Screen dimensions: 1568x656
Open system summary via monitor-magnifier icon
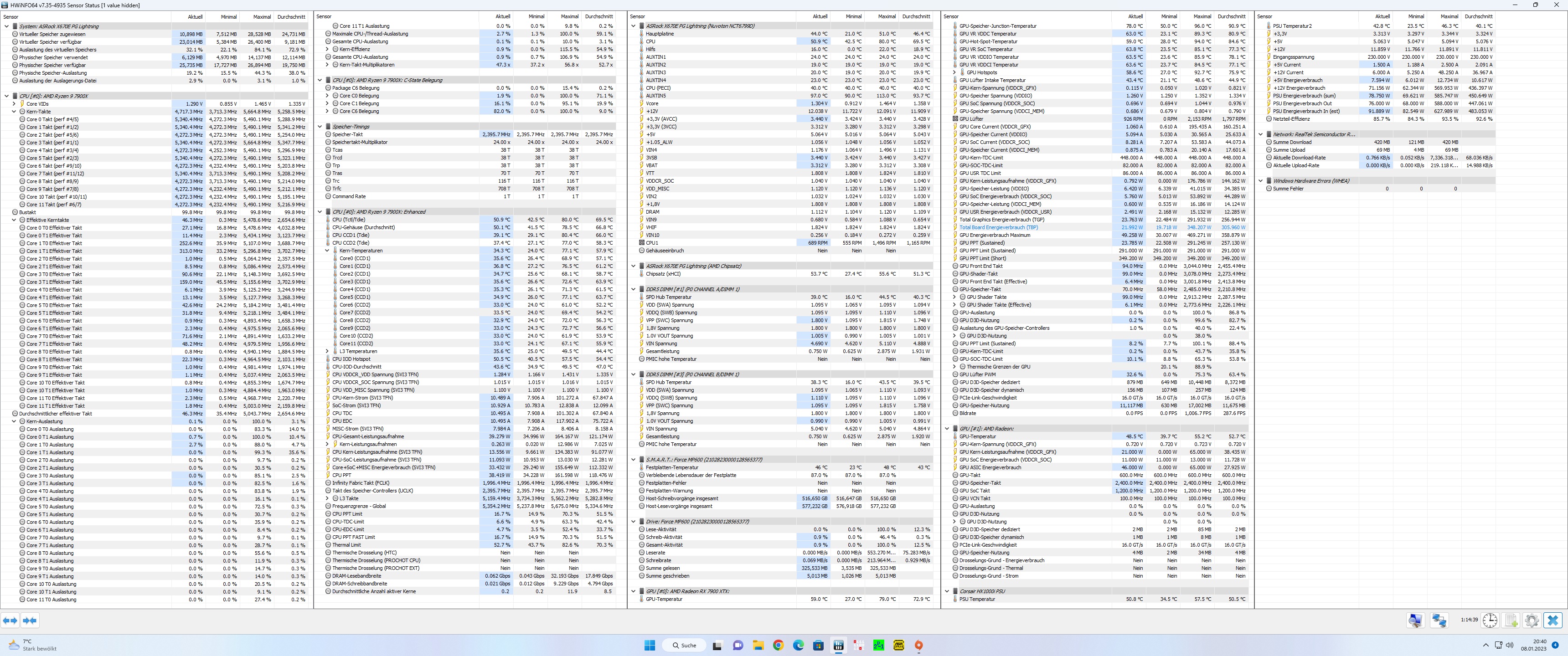point(1416,621)
